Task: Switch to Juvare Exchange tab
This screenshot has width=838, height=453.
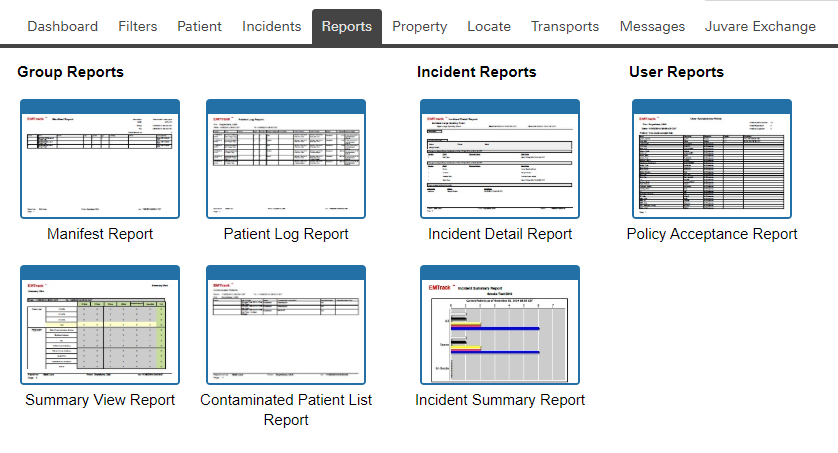Action: point(760,26)
